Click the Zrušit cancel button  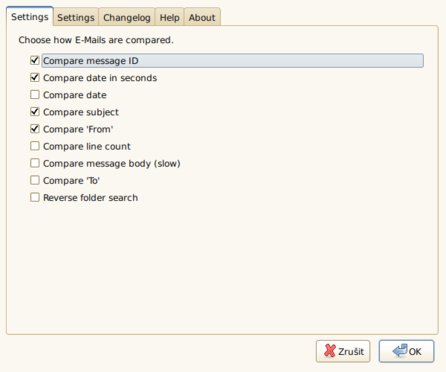click(343, 351)
